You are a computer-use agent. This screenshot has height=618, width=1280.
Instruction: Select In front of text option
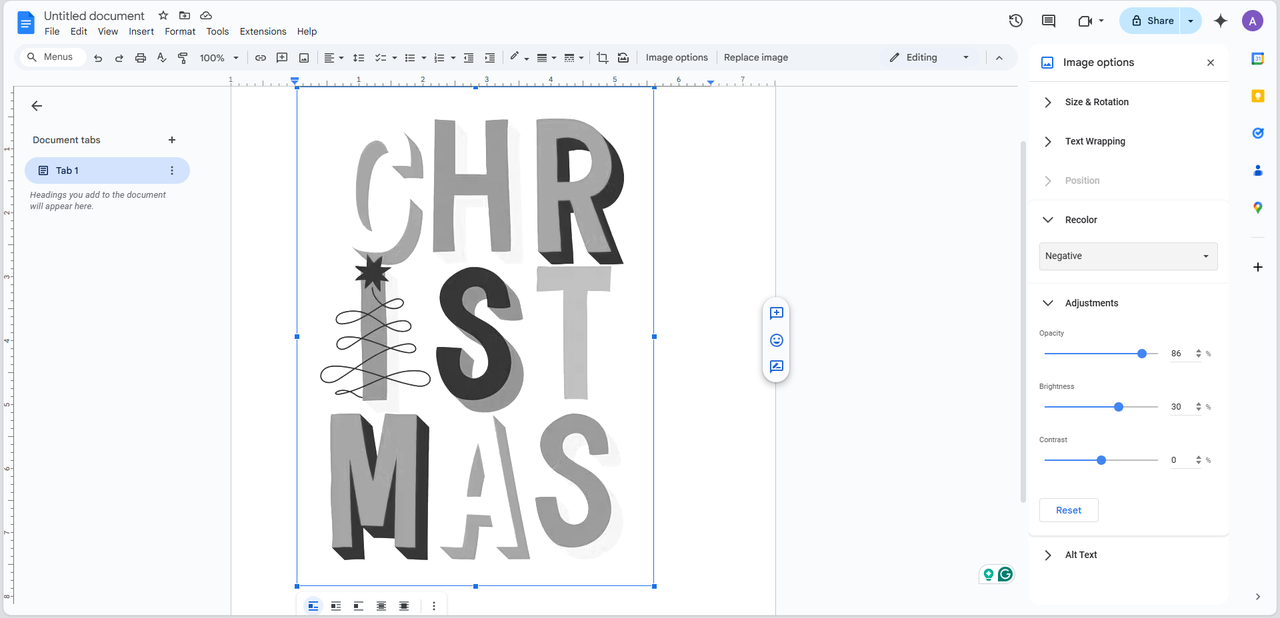[x=404, y=606]
